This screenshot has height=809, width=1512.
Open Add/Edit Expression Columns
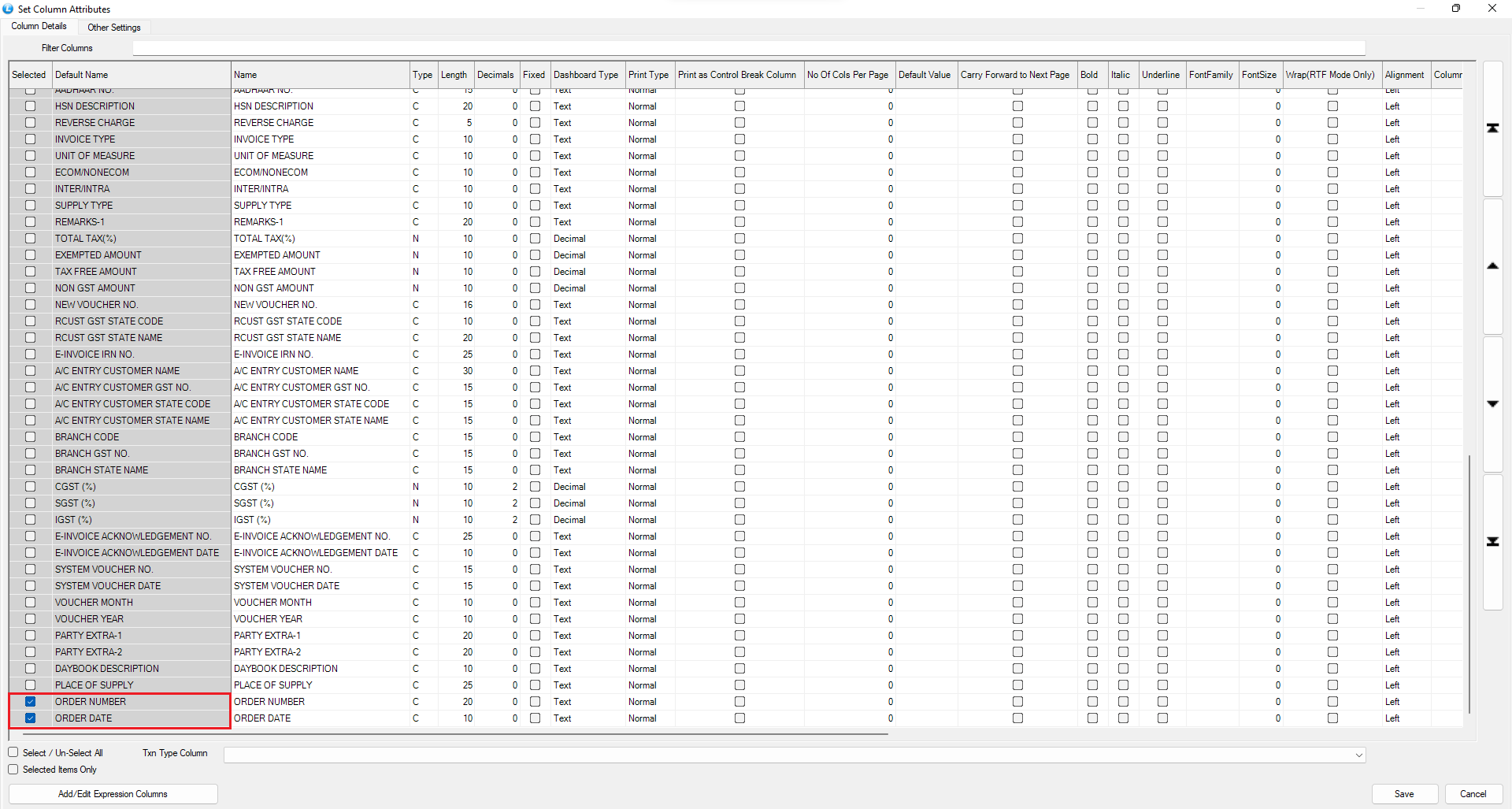113,794
